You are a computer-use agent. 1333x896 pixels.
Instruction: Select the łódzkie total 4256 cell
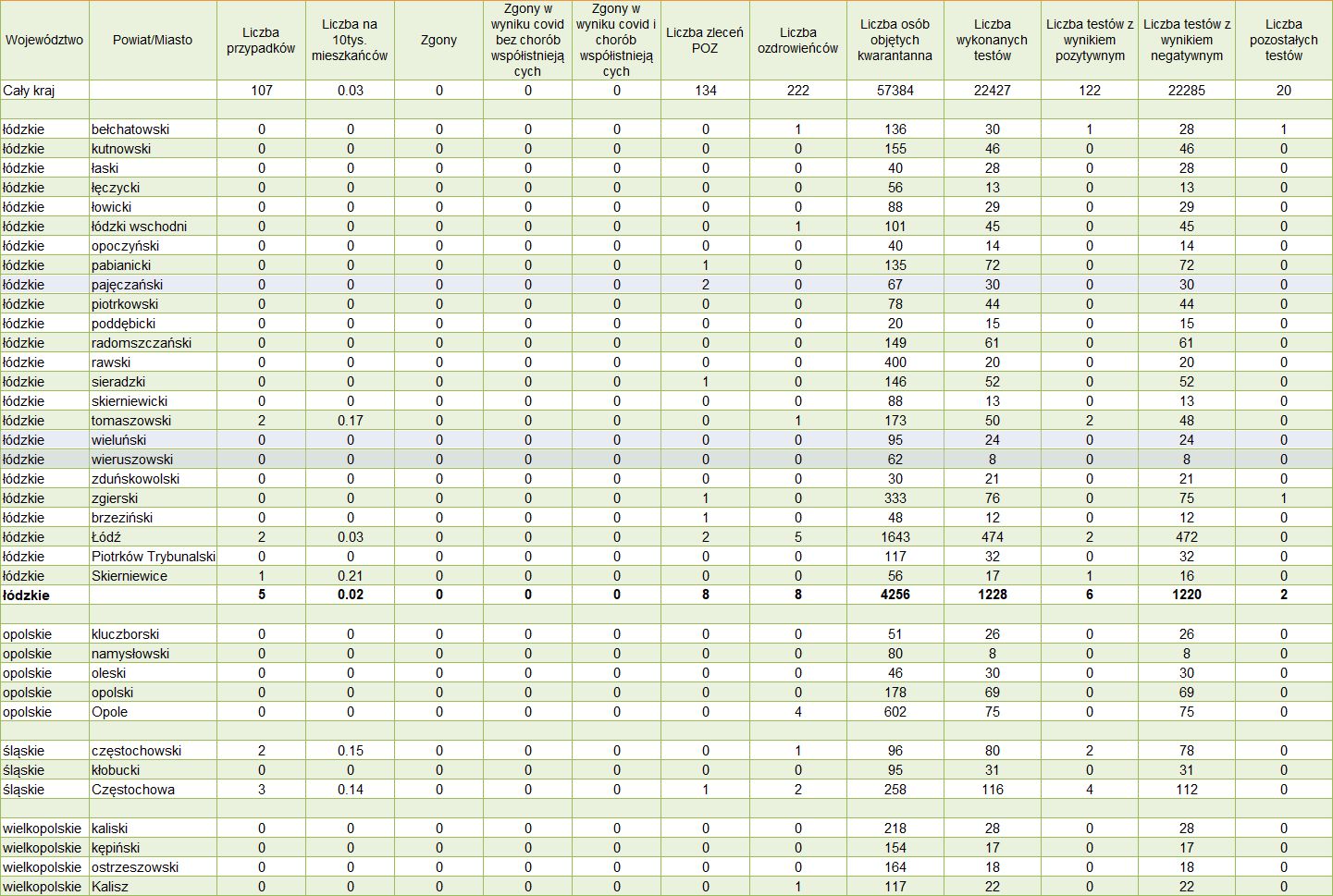click(895, 595)
